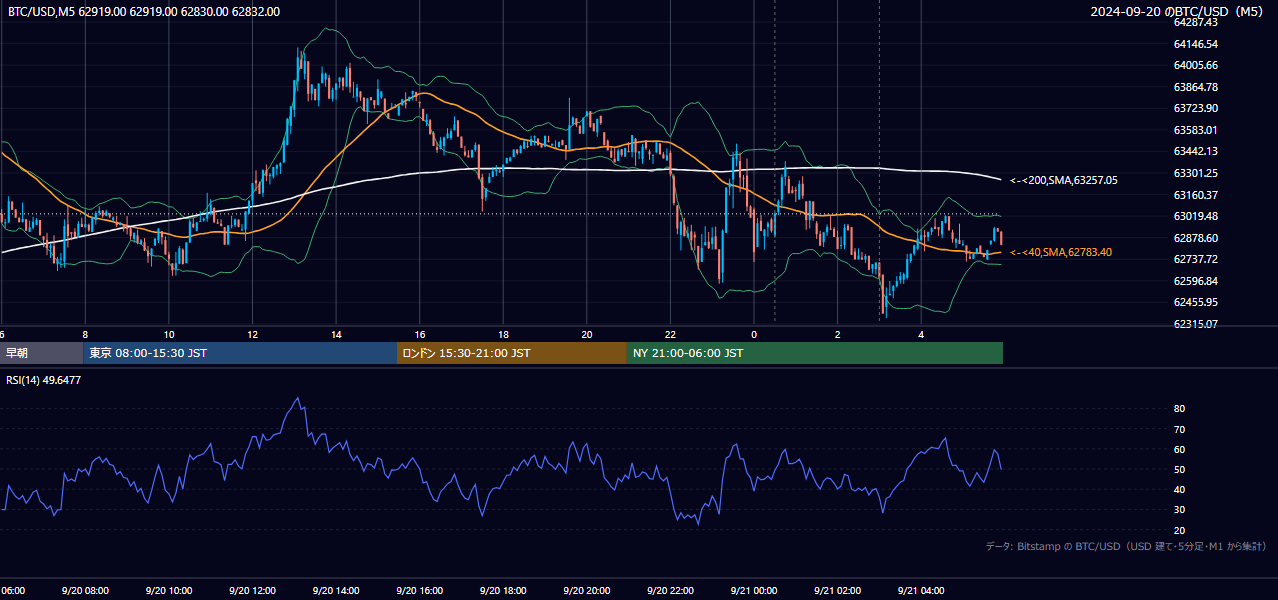Click the chart title 2024-09-20 のBTC/USD (M5)
The height and width of the screenshot is (600, 1278).
pyautogui.click(x=1178, y=11)
